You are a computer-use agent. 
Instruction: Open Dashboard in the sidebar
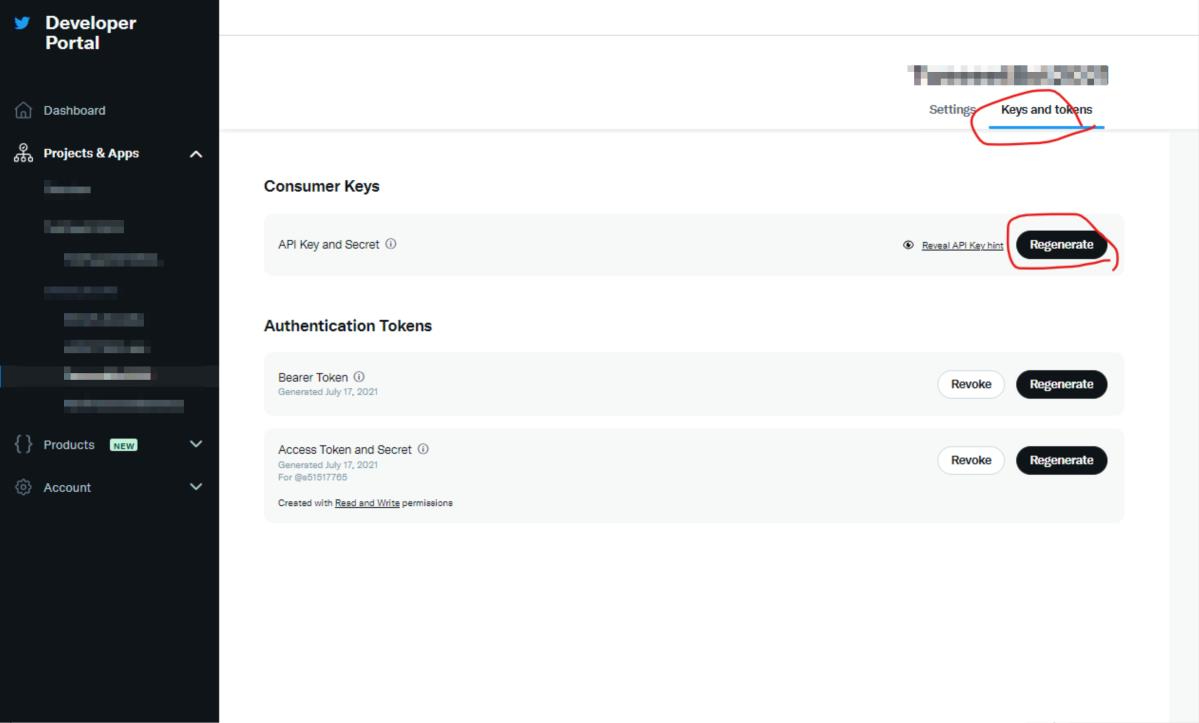click(74, 110)
